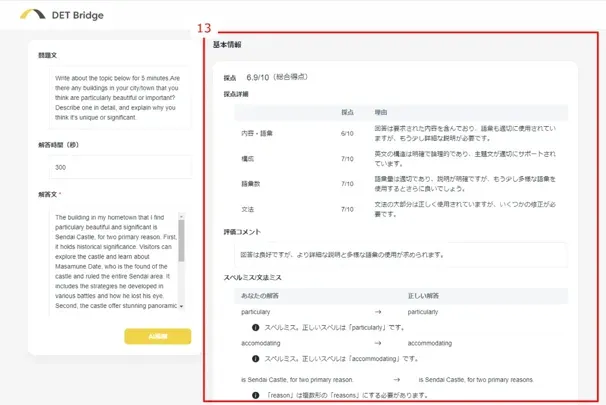This screenshot has height=405, width=606.
Task: Click the スペルミス/文法ミス heading
Action: pyautogui.click(x=252, y=277)
